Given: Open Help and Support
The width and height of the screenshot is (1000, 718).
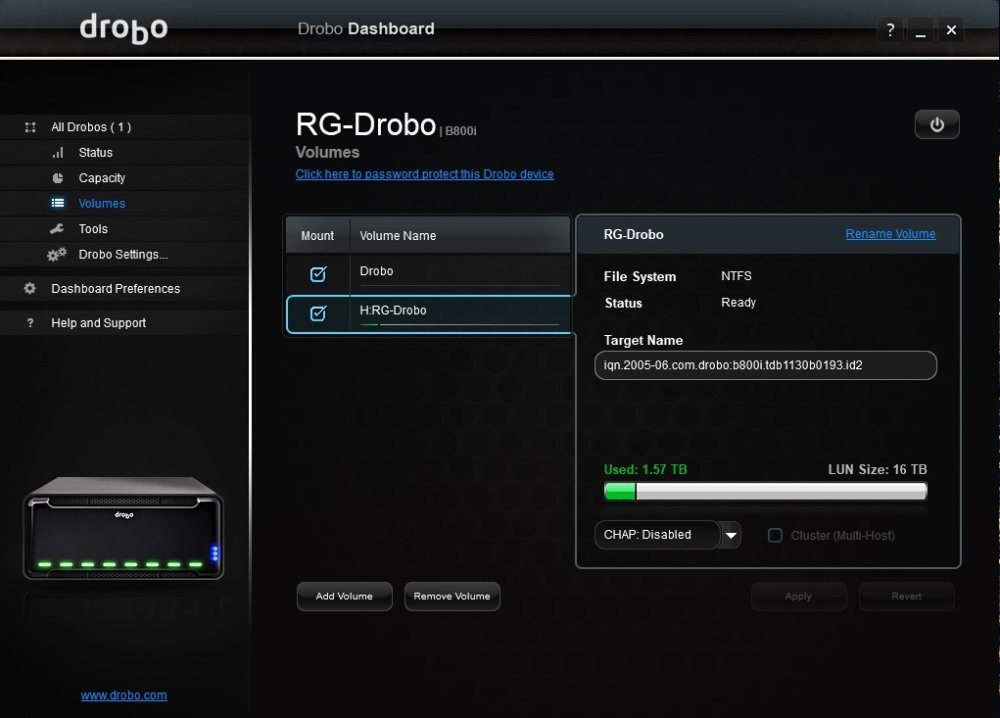Looking at the screenshot, I should coord(124,323).
